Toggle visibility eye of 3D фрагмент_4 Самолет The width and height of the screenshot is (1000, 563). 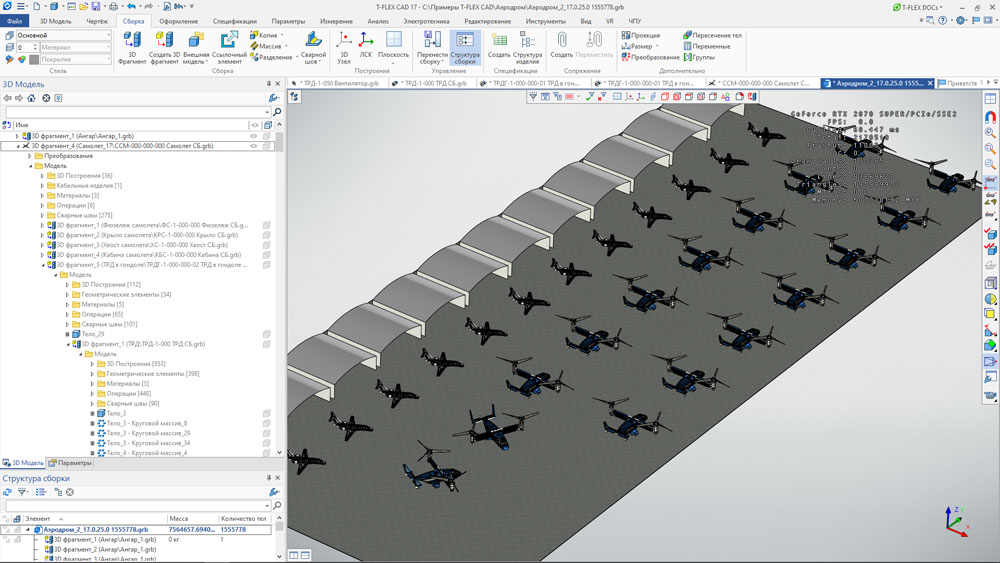pos(254,146)
